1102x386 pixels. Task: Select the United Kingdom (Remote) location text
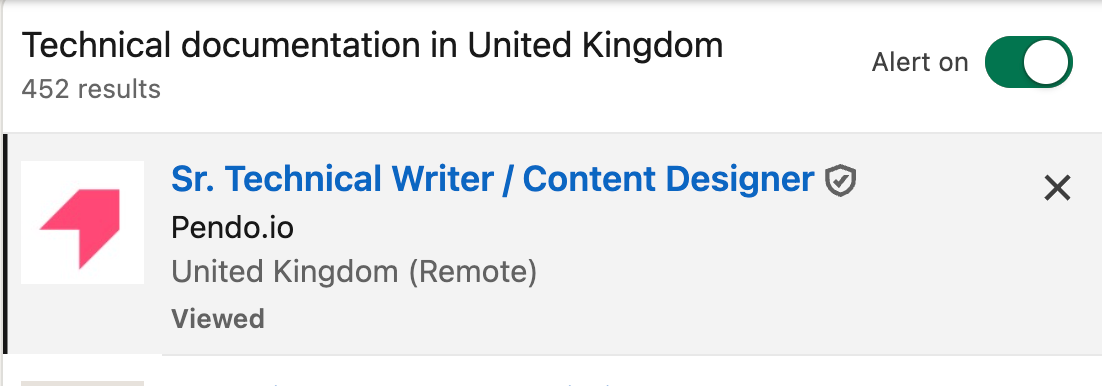pyautogui.click(x=354, y=271)
